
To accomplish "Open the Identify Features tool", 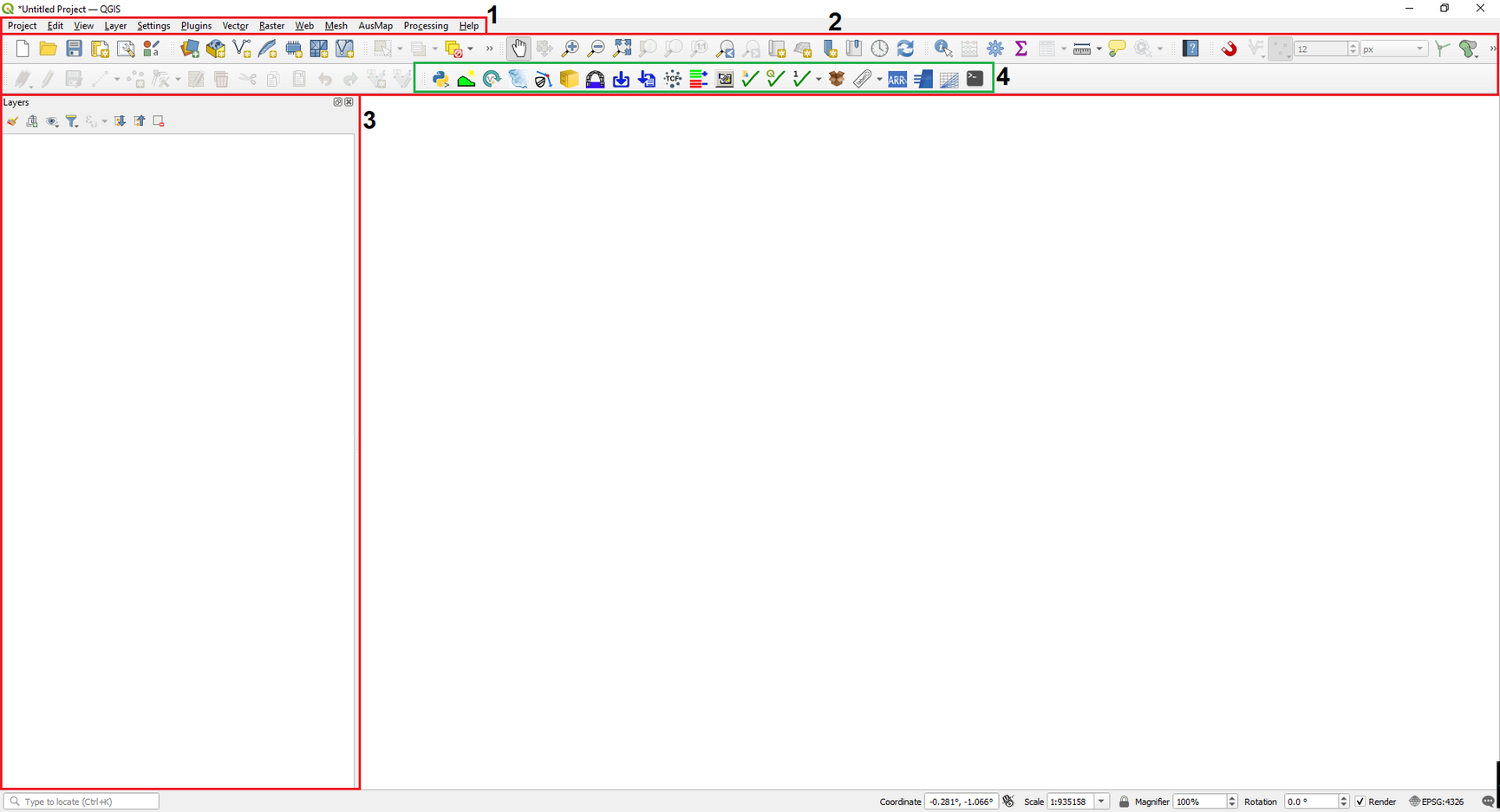I will pos(943,49).
